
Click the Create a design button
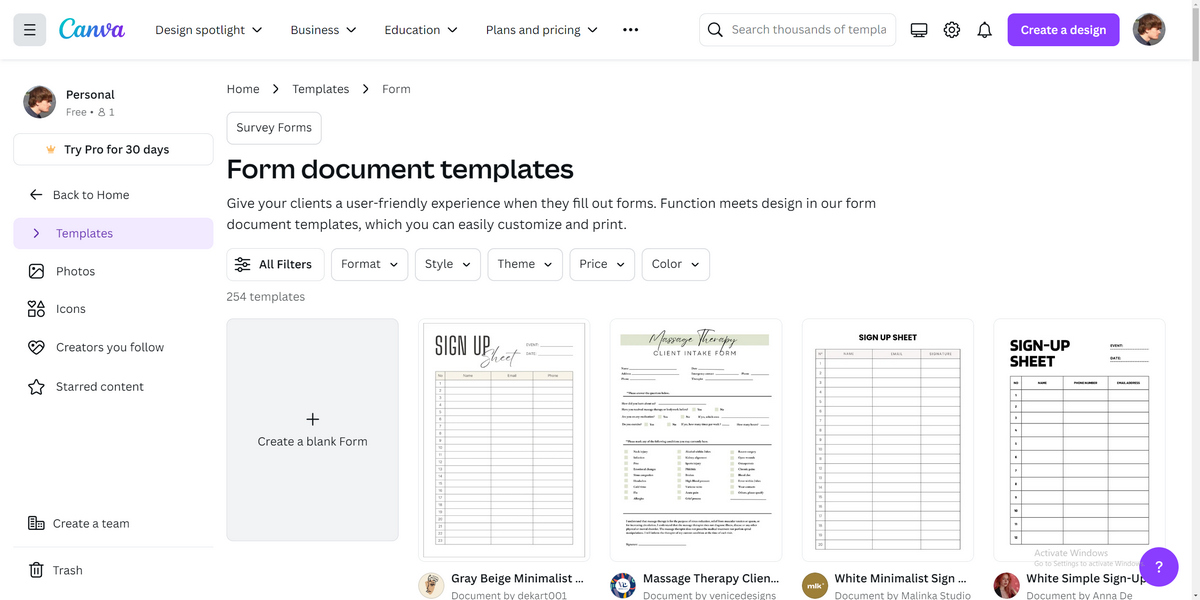tap(1063, 30)
